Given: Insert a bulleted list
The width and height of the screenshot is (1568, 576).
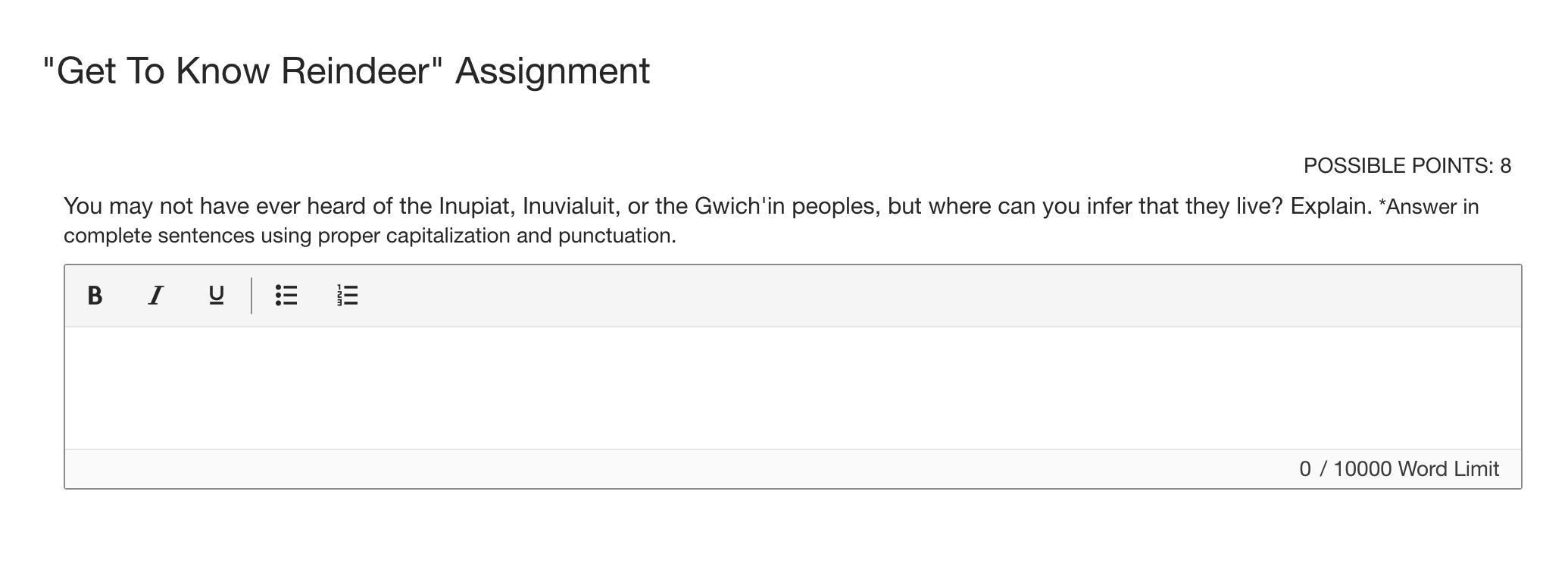Looking at the screenshot, I should point(286,296).
